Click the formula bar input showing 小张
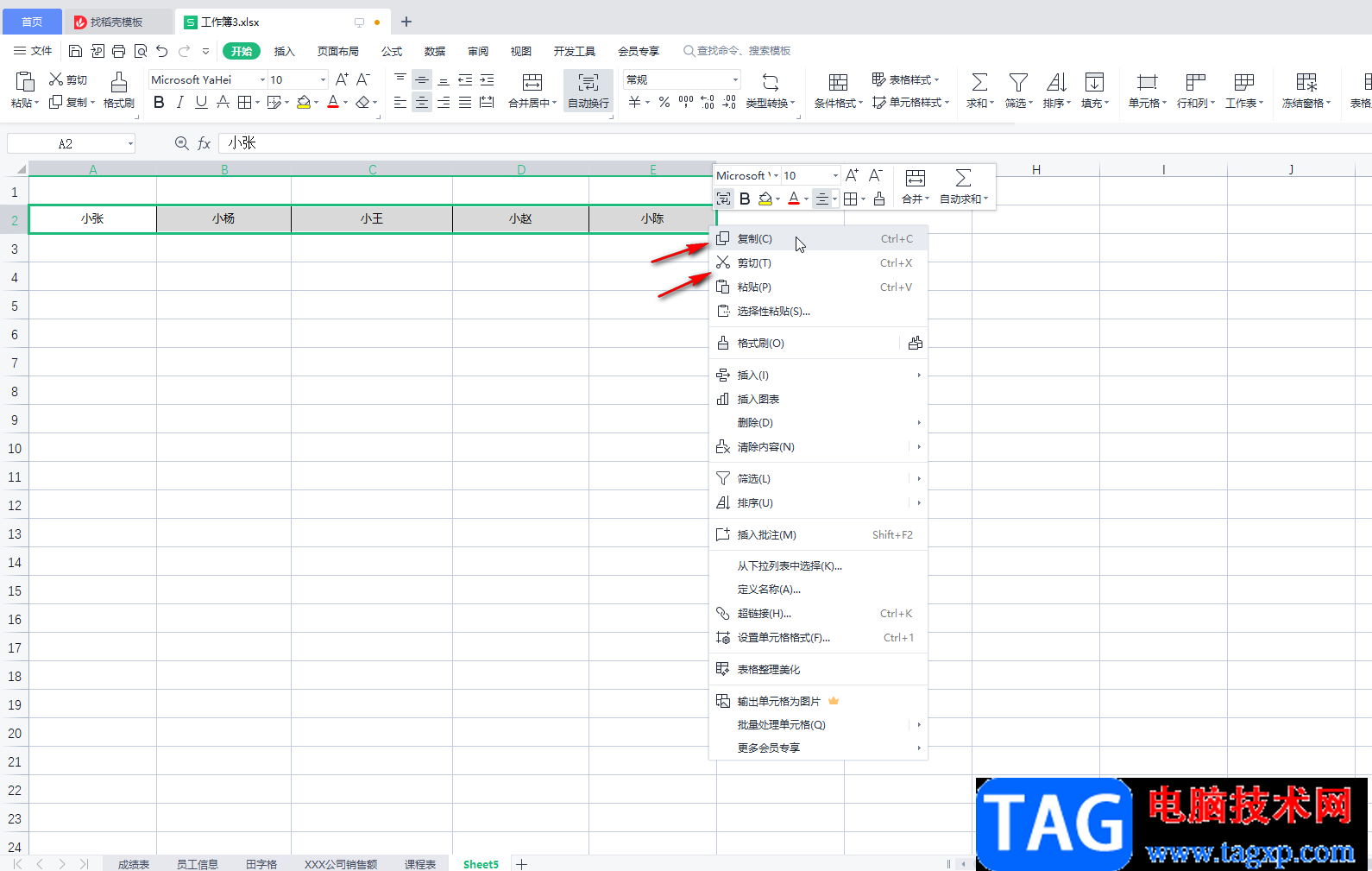Image resolution: width=1372 pixels, height=871 pixels. pyautogui.click(x=794, y=143)
